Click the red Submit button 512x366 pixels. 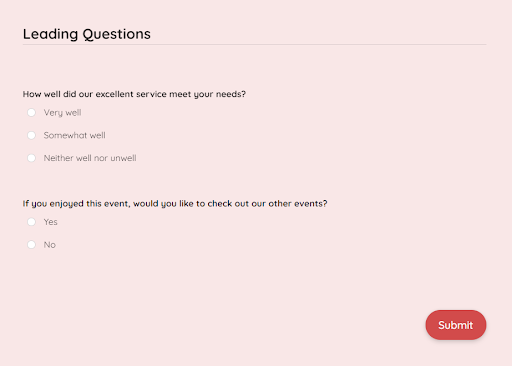click(456, 325)
